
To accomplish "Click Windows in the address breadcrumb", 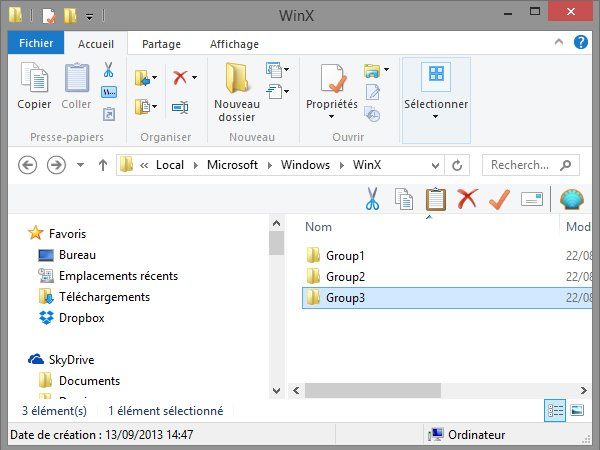I will (x=305, y=165).
